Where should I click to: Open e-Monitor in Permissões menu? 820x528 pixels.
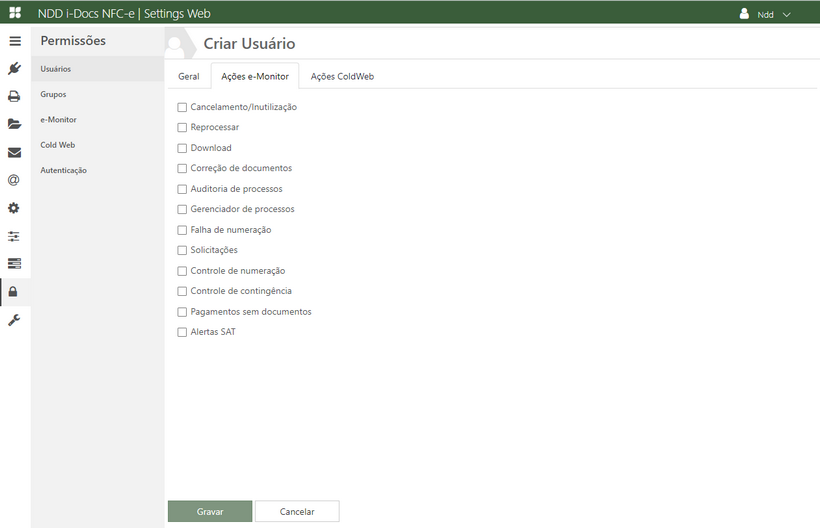point(97,120)
